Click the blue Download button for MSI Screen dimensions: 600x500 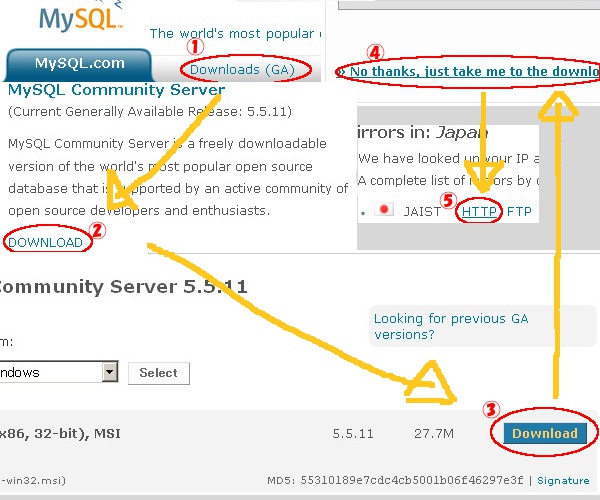[545, 433]
